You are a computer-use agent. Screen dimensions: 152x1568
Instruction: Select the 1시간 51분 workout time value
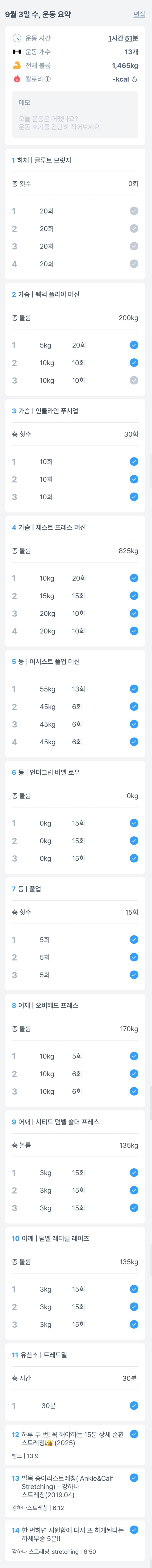click(123, 38)
